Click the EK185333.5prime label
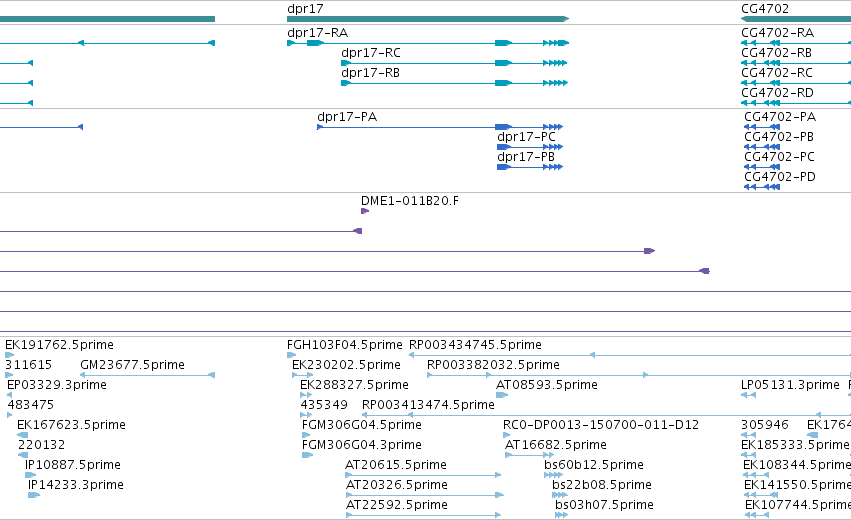The image size is (851, 520). point(796,445)
